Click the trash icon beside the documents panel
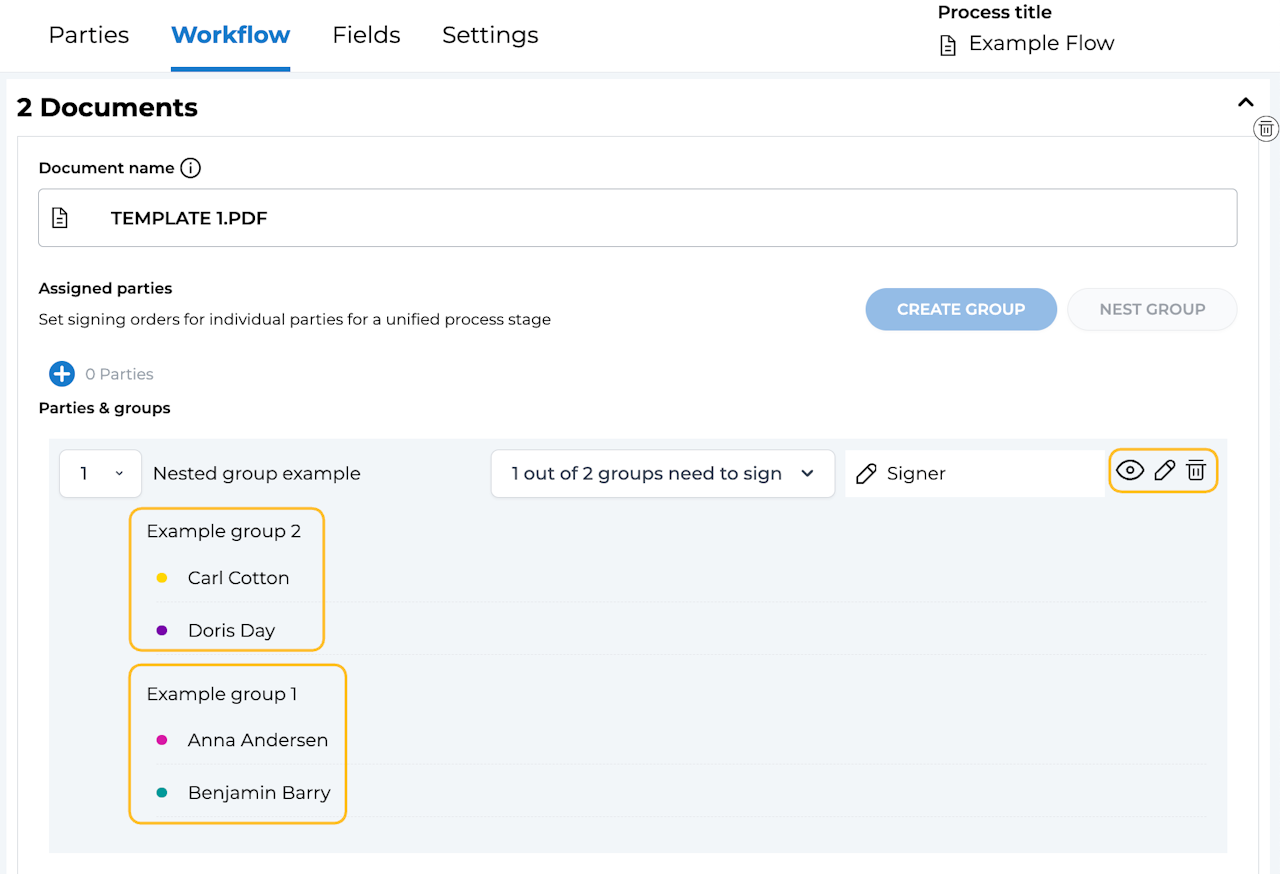 coord(1266,128)
